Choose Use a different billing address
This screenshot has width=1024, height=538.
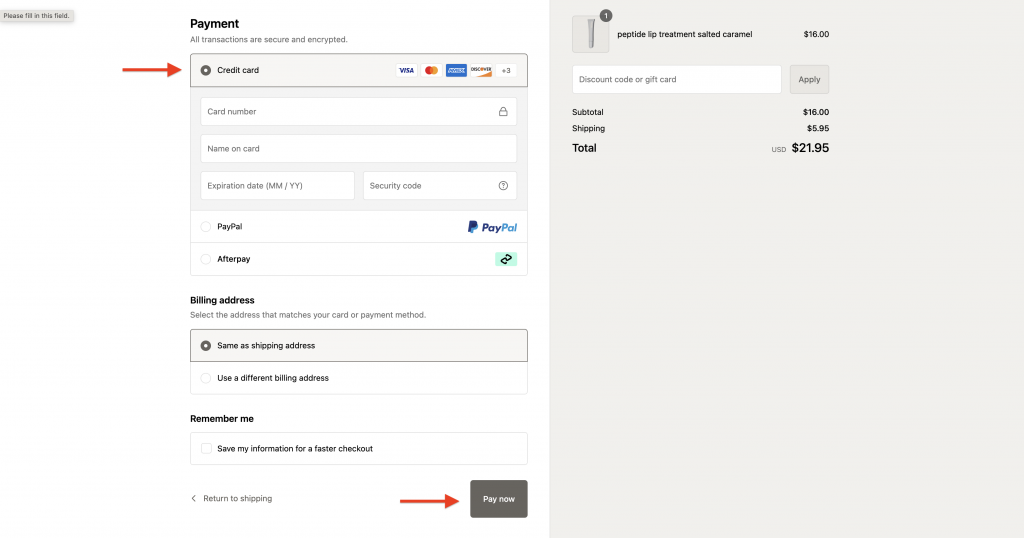(206, 378)
